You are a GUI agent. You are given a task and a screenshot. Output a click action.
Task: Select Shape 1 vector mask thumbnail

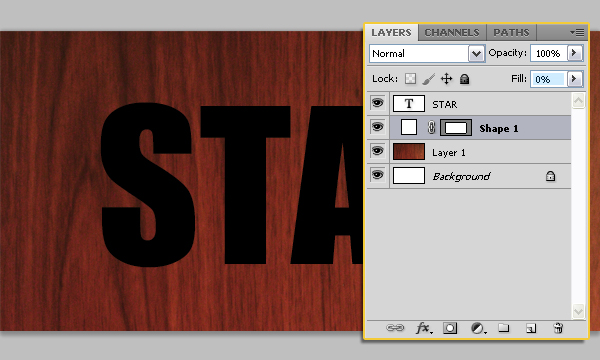coord(456,127)
